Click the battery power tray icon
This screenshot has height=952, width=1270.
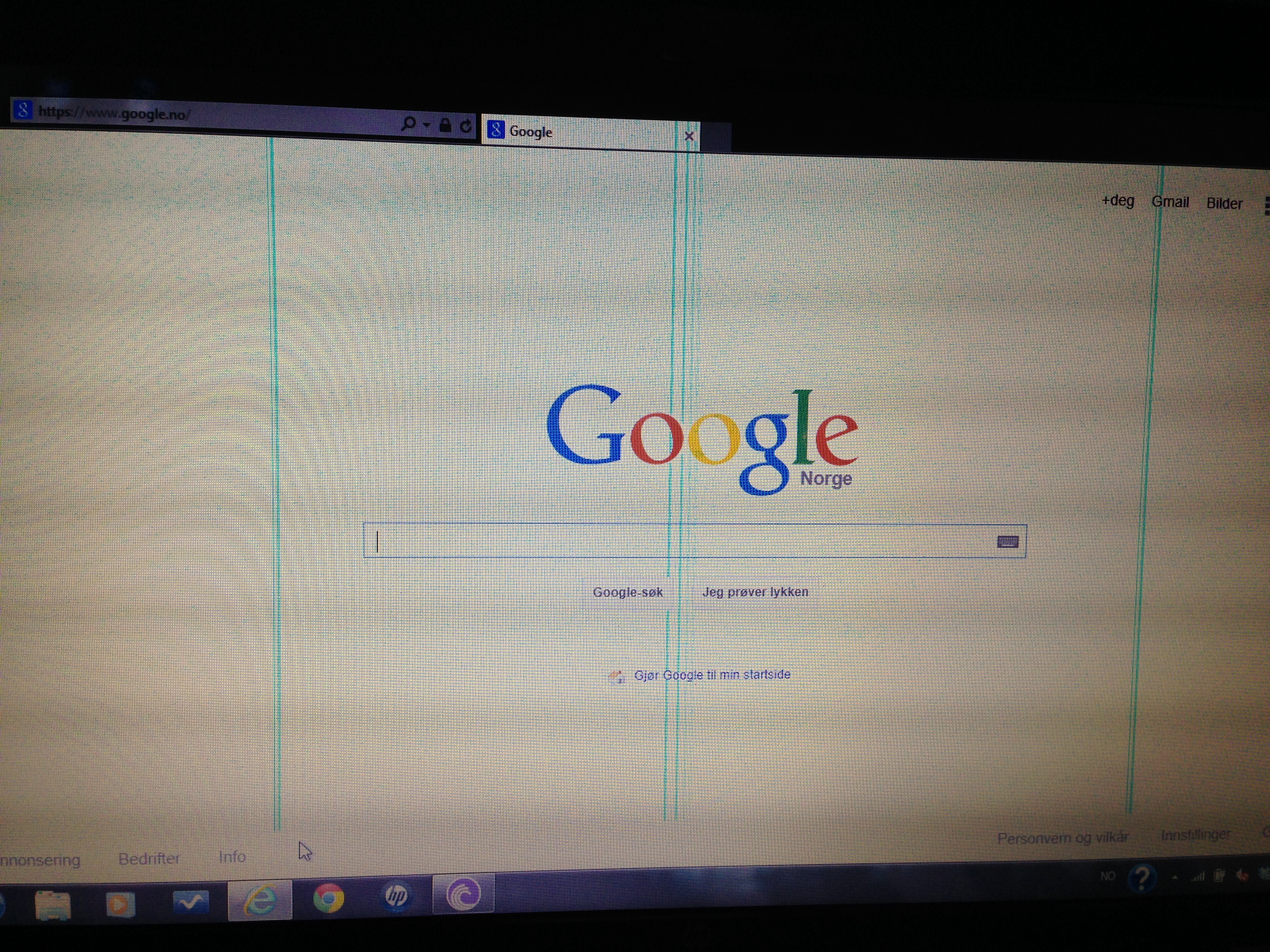click(1219, 876)
